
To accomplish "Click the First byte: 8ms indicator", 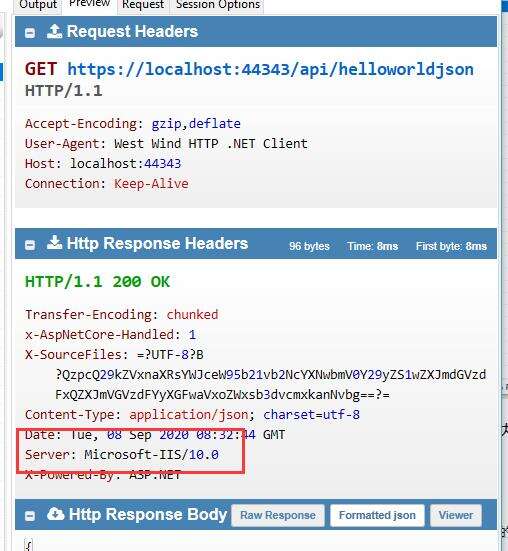I will 451,246.
